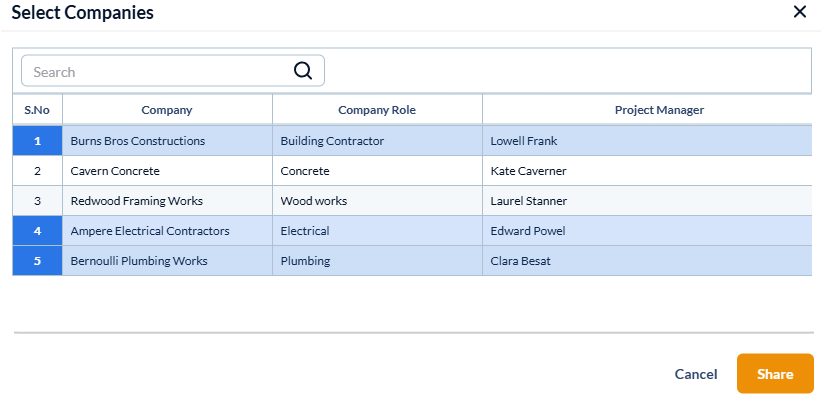Deselect row number 4 cell
The image size is (821, 411).
pyautogui.click(x=37, y=231)
